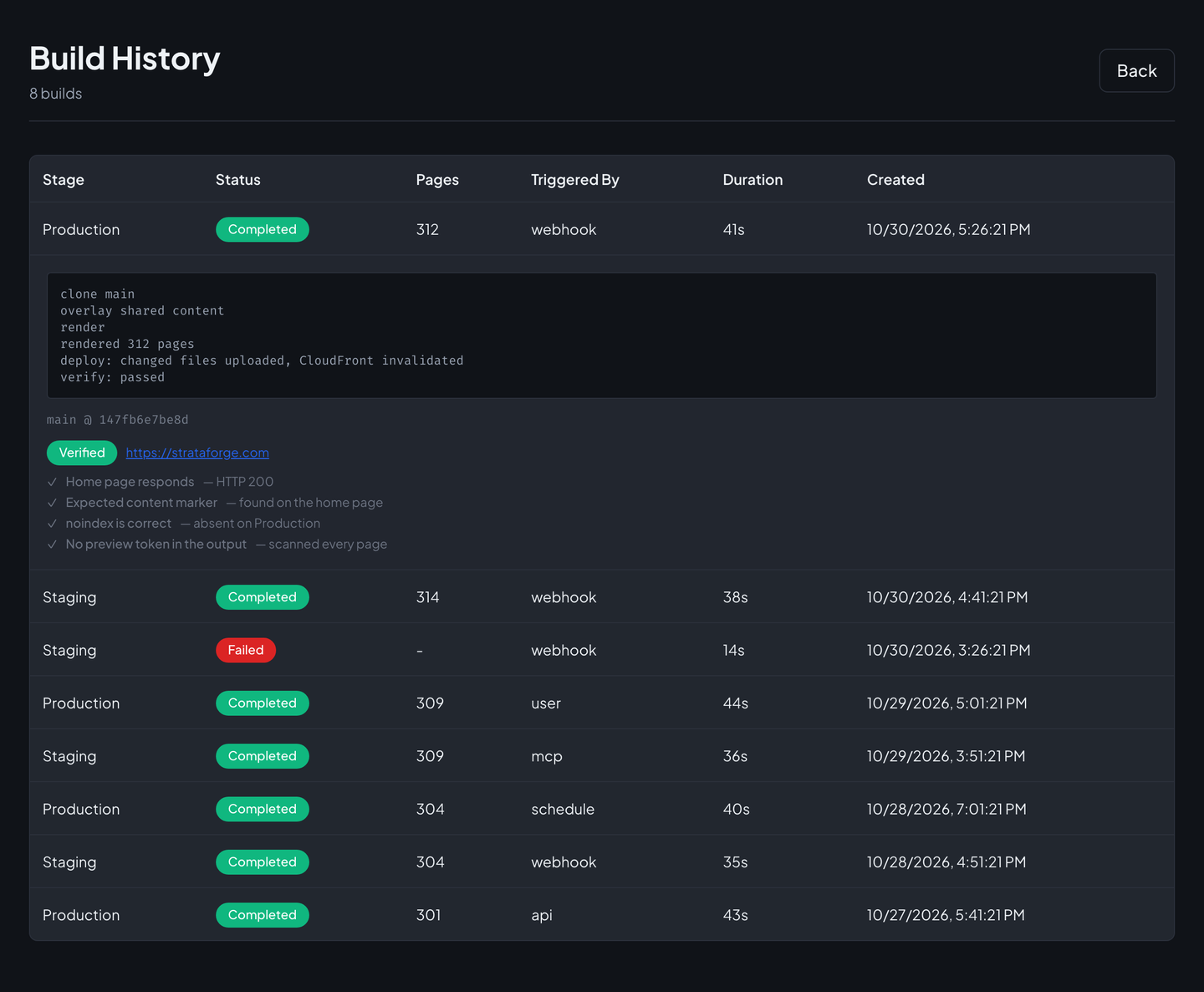This screenshot has height=992, width=1204.
Task: Click the deploy CloudFront invalidated log line
Action: pyautogui.click(x=262, y=360)
